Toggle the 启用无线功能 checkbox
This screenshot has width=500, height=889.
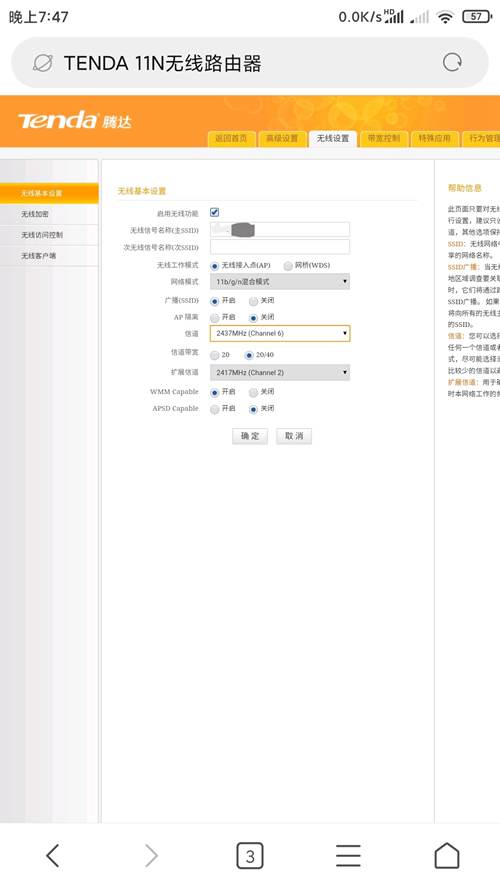[x=214, y=213]
